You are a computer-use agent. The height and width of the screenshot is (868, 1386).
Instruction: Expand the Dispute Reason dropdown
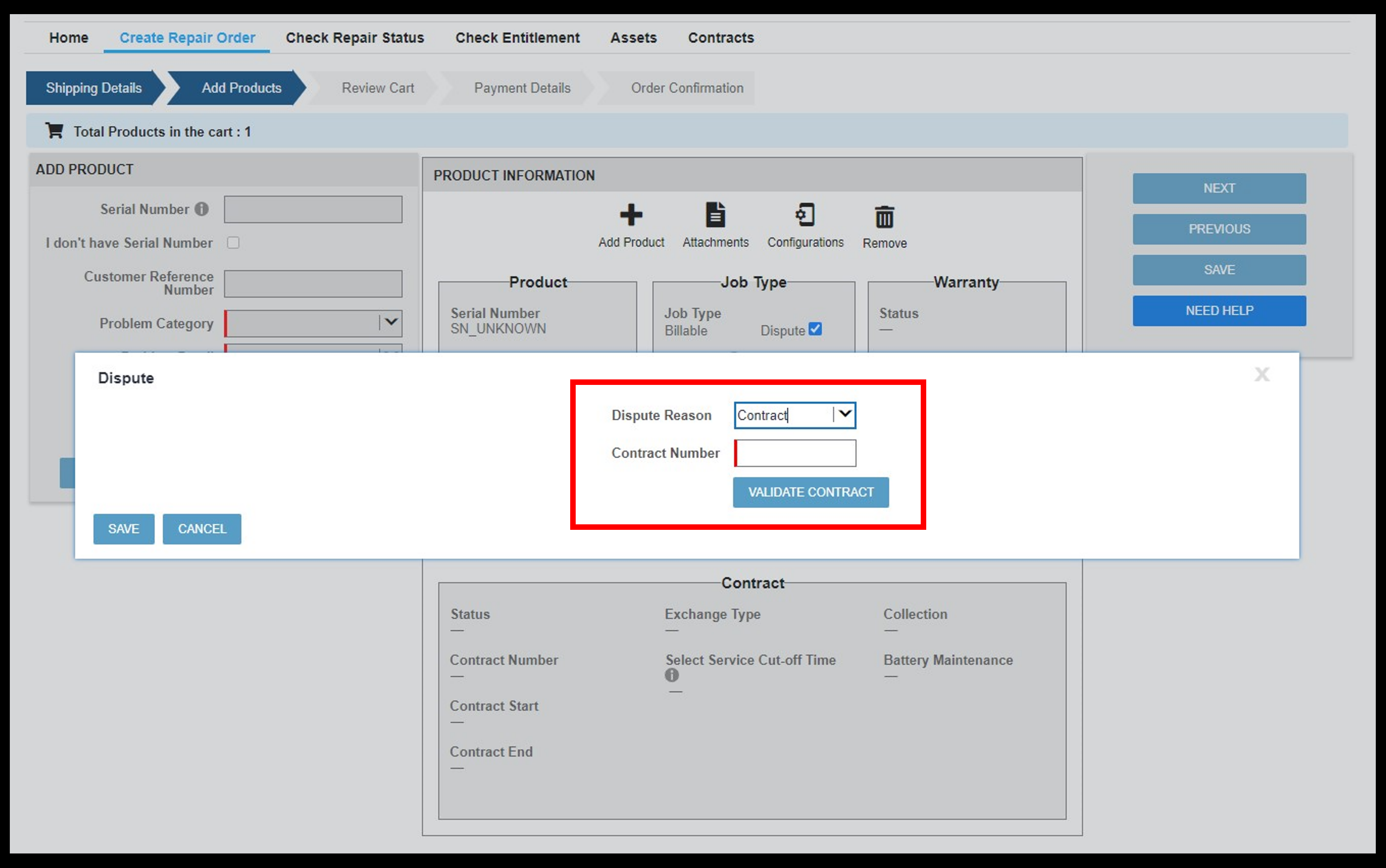click(x=845, y=414)
